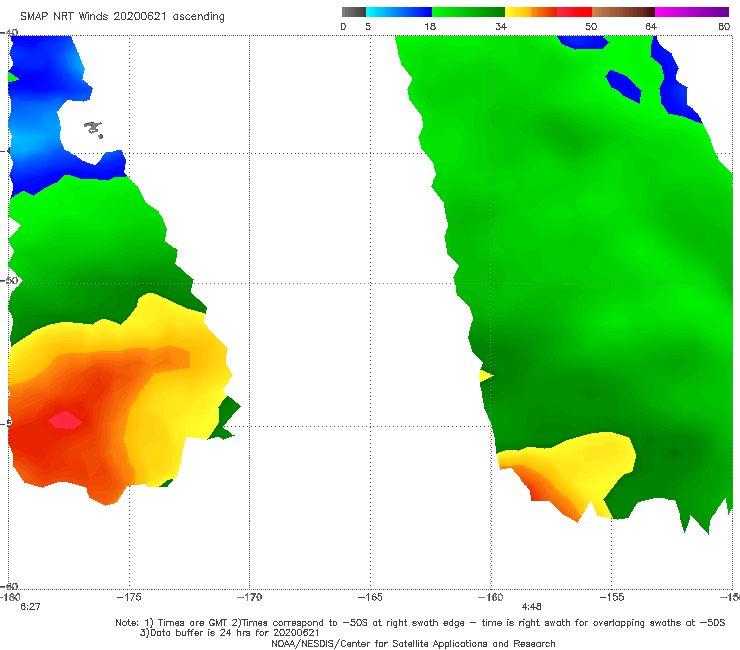
Task: Click the title "SMAP NRT Winds 20200621 ascending"
Action: [122, 17]
